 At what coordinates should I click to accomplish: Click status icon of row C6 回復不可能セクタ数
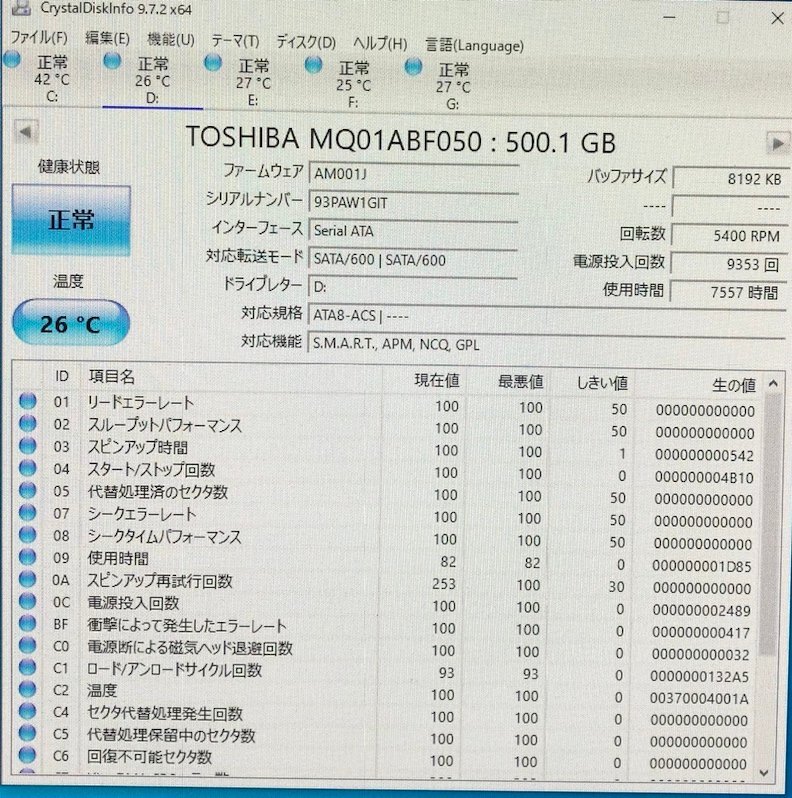[x=27, y=755]
